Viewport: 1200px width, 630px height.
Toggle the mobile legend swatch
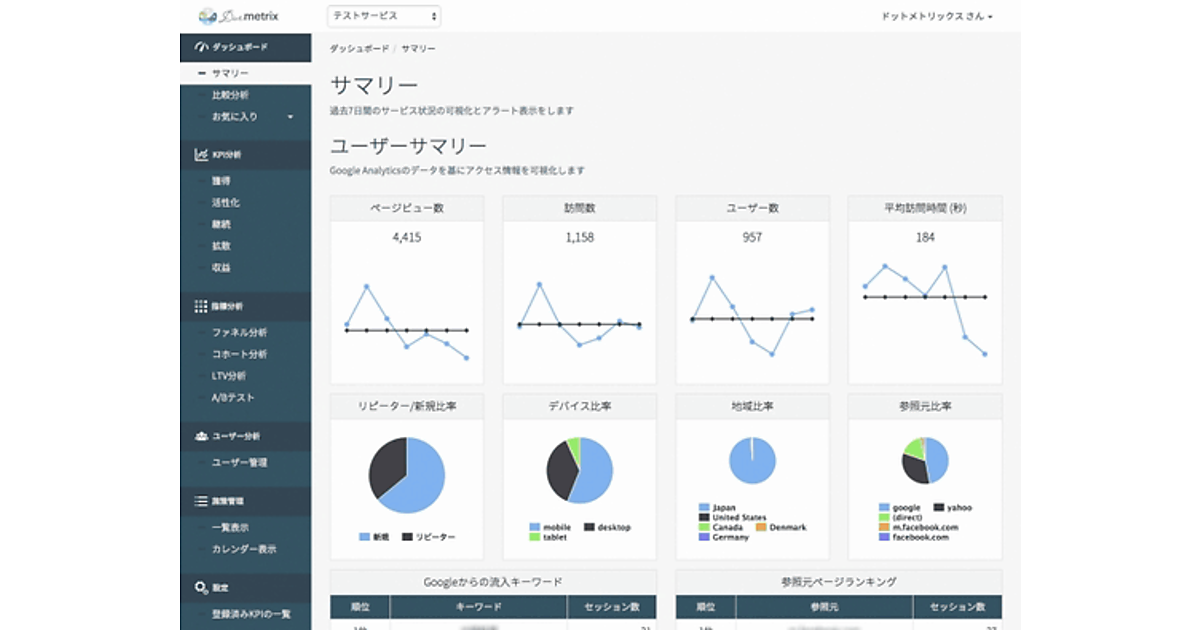535,527
